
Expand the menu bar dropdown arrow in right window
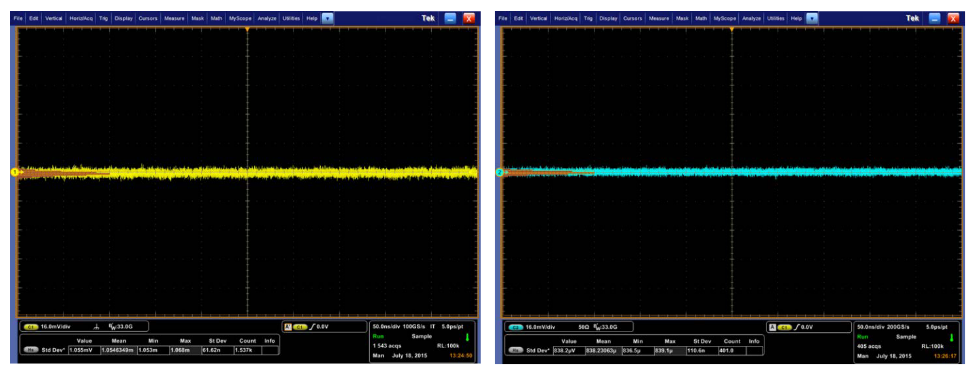pyautogui.click(x=811, y=19)
